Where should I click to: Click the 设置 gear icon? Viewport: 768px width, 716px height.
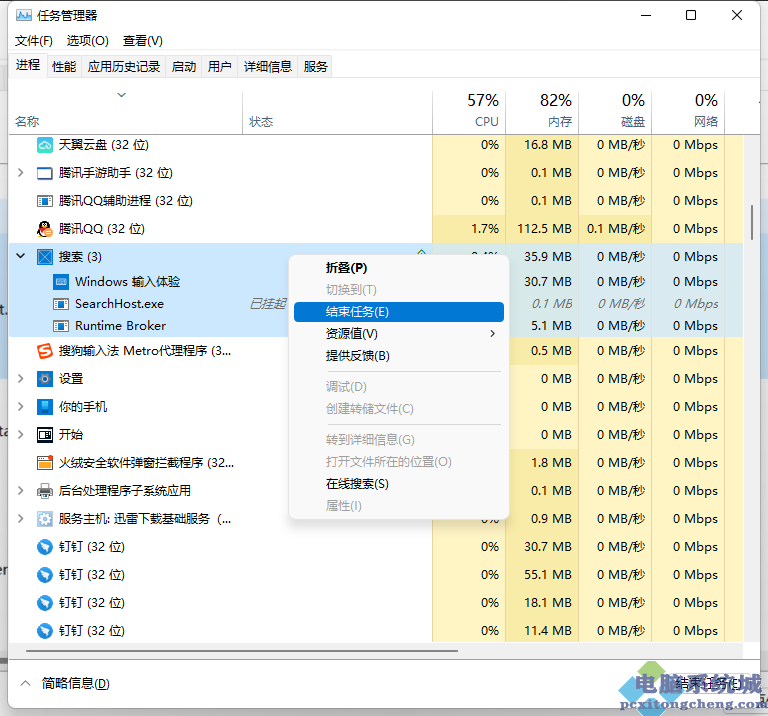point(45,379)
